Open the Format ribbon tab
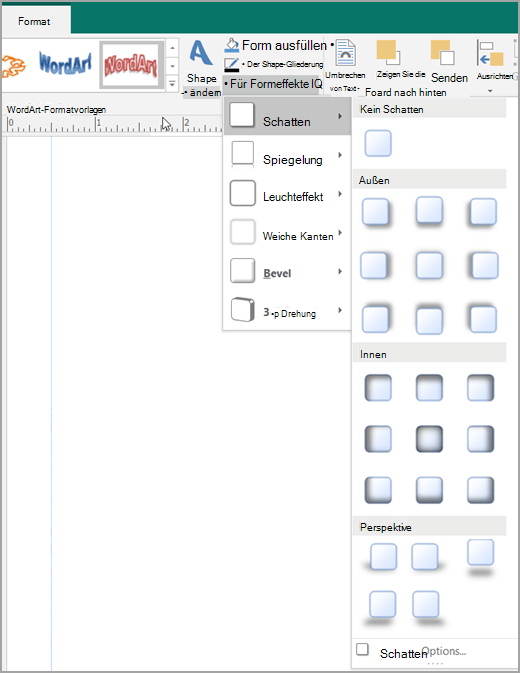This screenshot has width=520, height=673. point(34,21)
